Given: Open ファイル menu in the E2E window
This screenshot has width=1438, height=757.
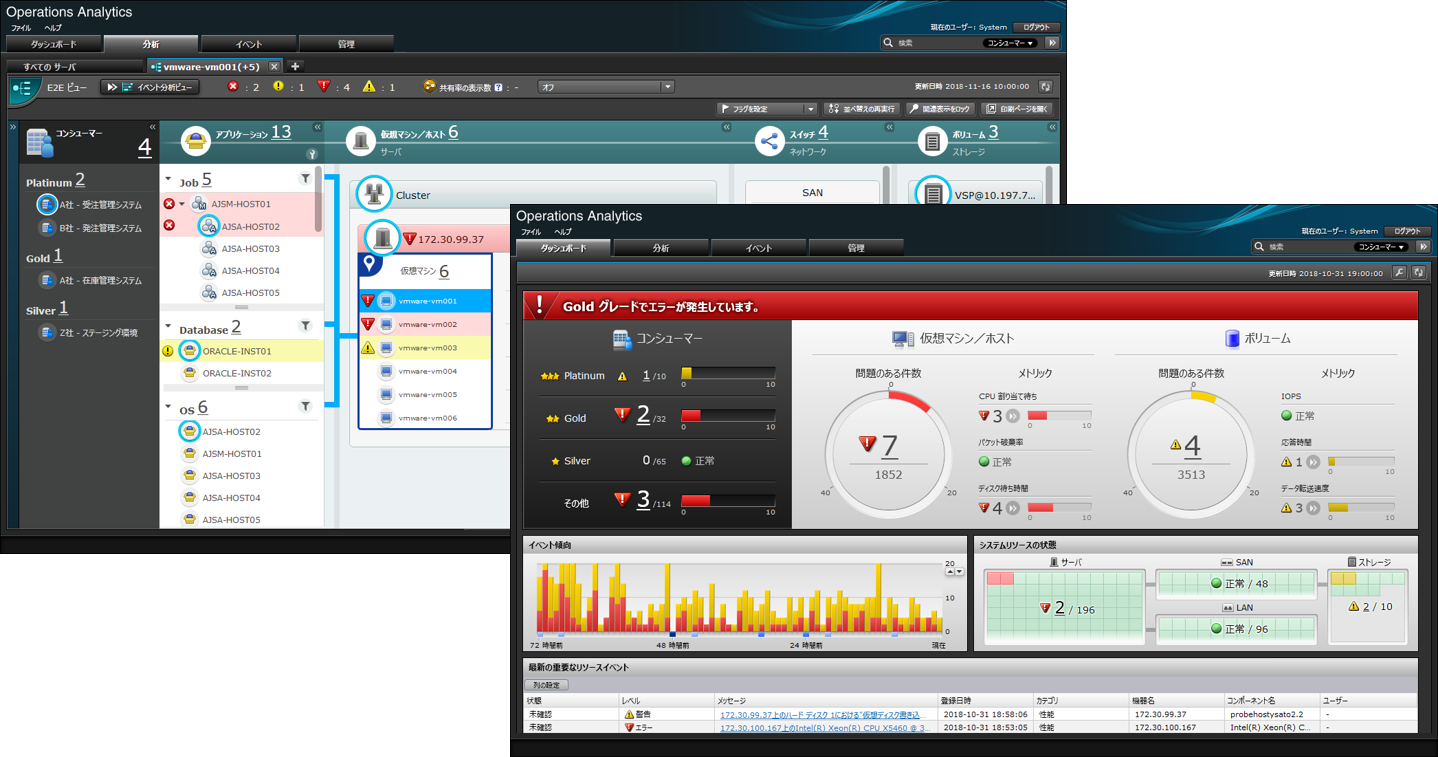Looking at the screenshot, I should [22, 28].
